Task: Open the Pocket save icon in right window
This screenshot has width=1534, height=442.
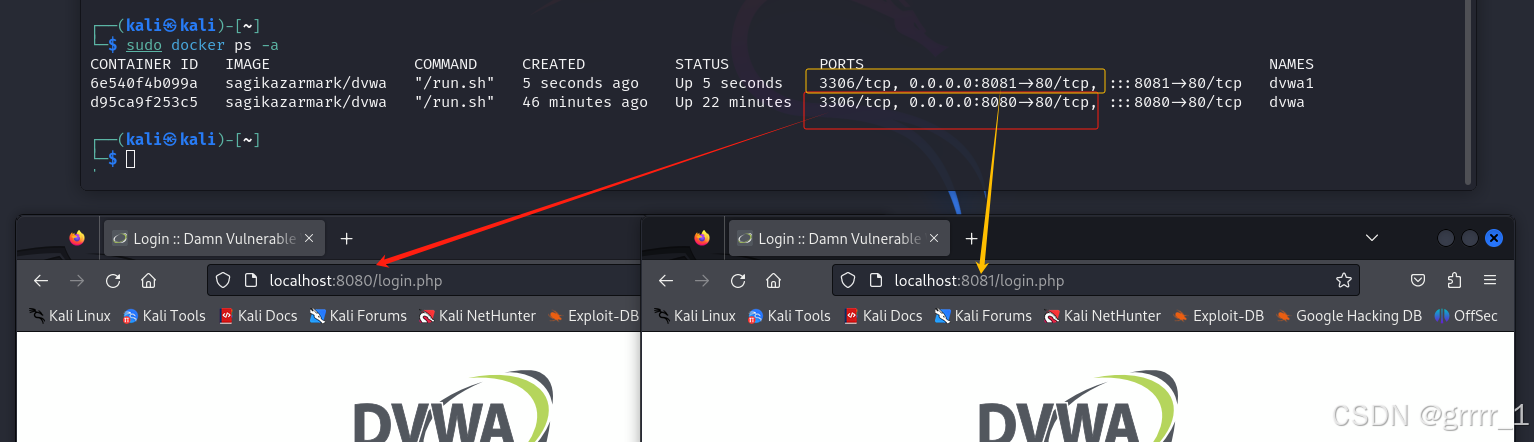Action: [1418, 281]
